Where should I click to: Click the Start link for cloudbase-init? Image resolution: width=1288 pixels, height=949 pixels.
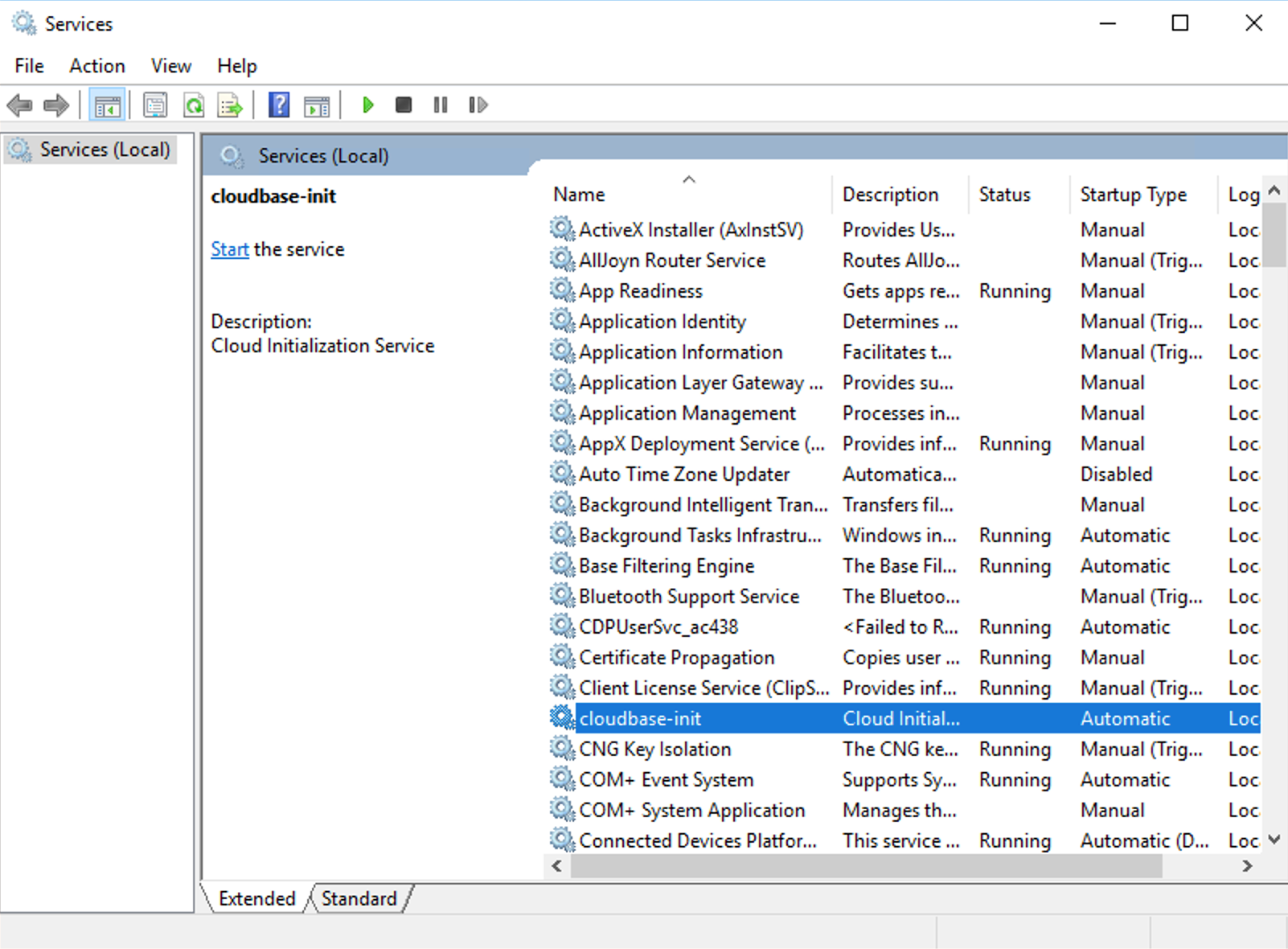tap(229, 249)
